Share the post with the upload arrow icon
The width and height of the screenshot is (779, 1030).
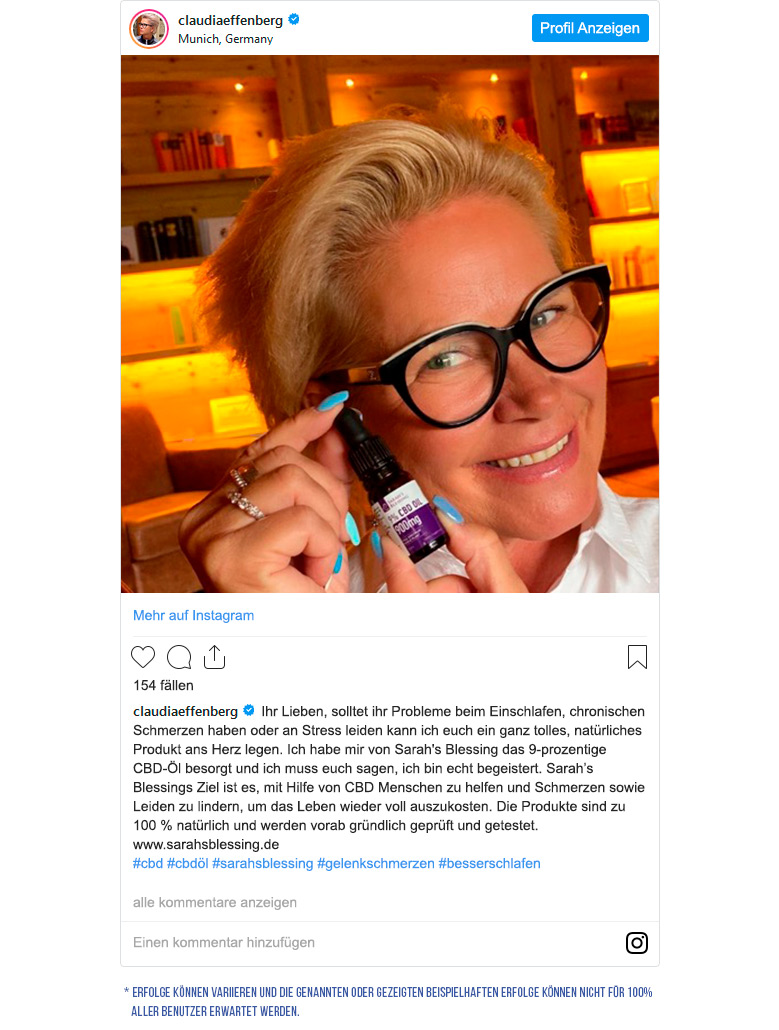[215, 657]
